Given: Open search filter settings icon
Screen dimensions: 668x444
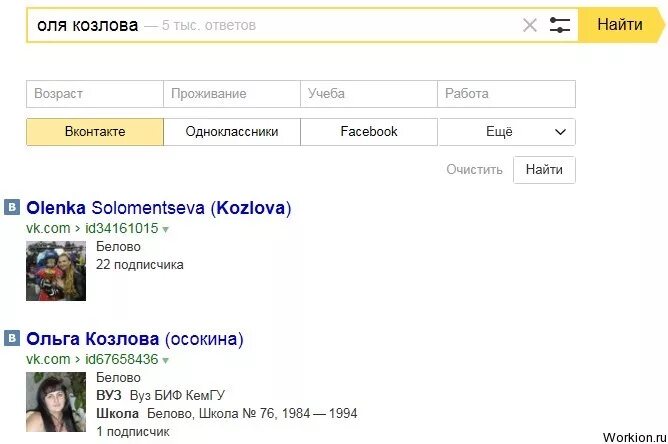Looking at the screenshot, I should pyautogui.click(x=560, y=25).
